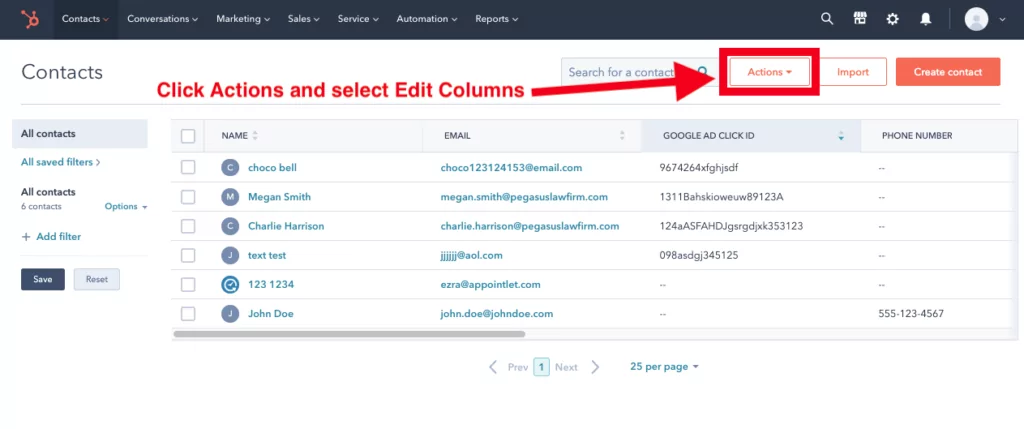Expand All saved filters
1024x429 pixels.
point(61,162)
